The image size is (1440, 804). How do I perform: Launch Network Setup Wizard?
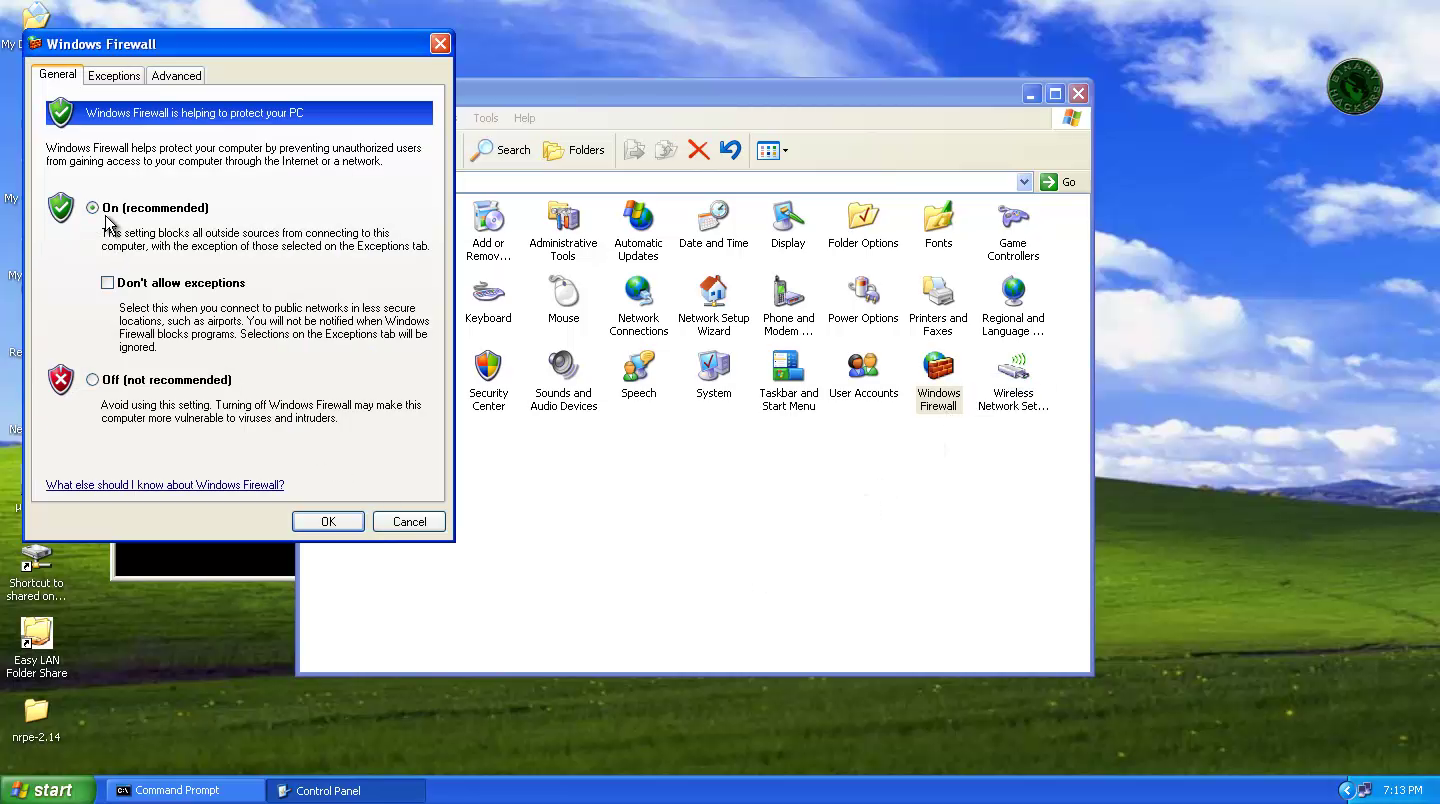click(x=713, y=306)
